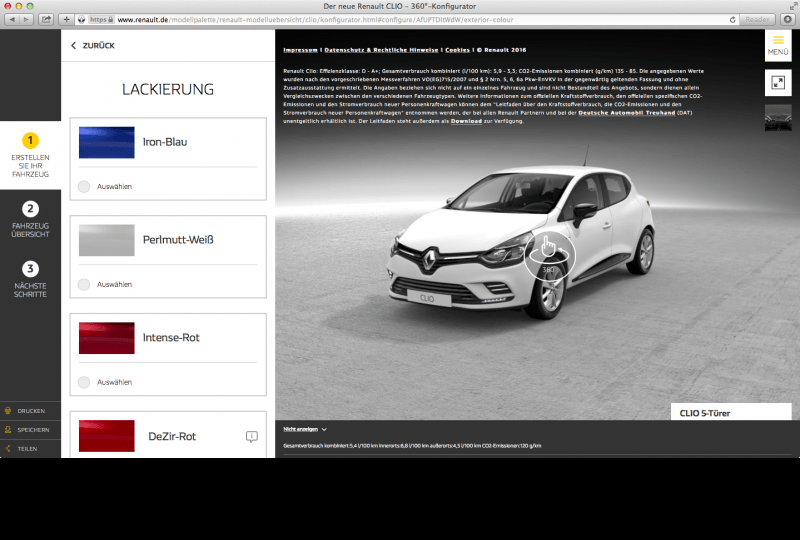Click the CLIO 5-Türer label
Screen dimensions: 800x540
[x=705, y=413]
